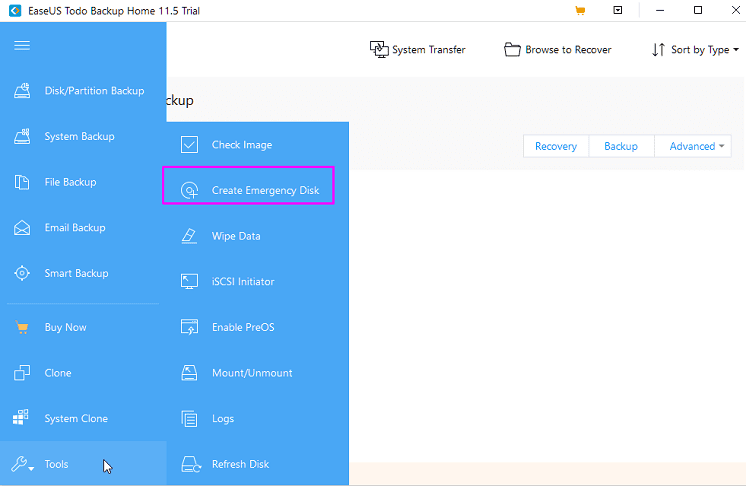Click the Email Backup envelope icon
This screenshot has height=486, width=746.
point(22,228)
